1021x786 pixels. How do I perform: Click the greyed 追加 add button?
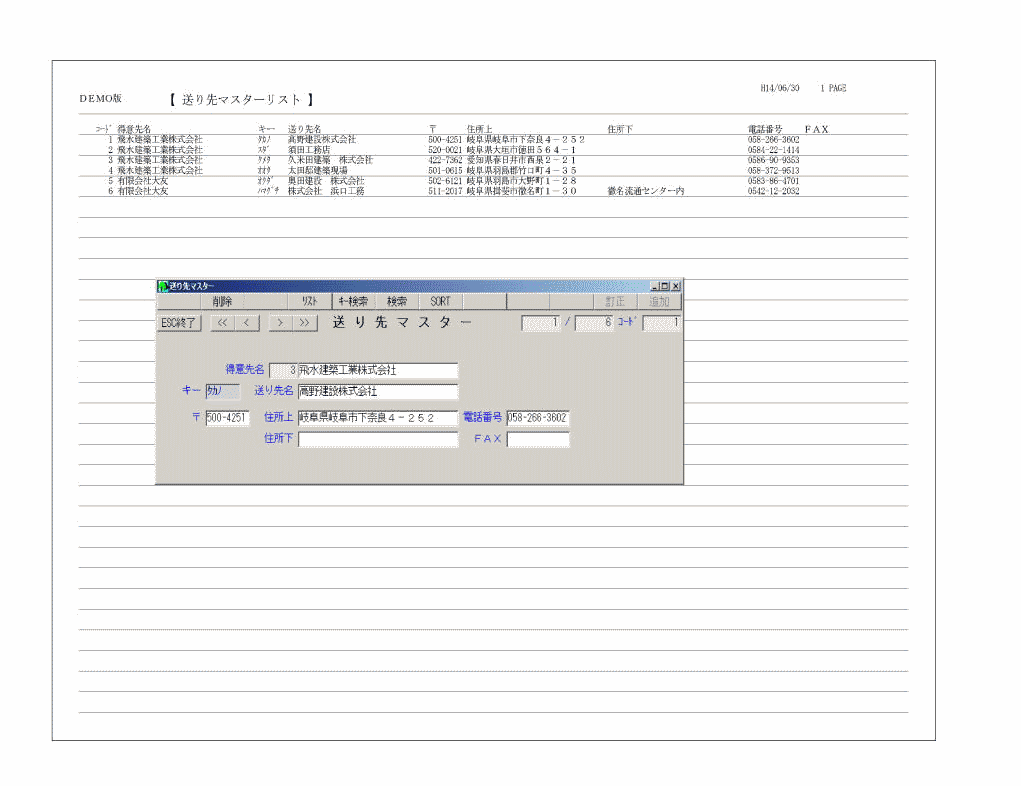659,302
